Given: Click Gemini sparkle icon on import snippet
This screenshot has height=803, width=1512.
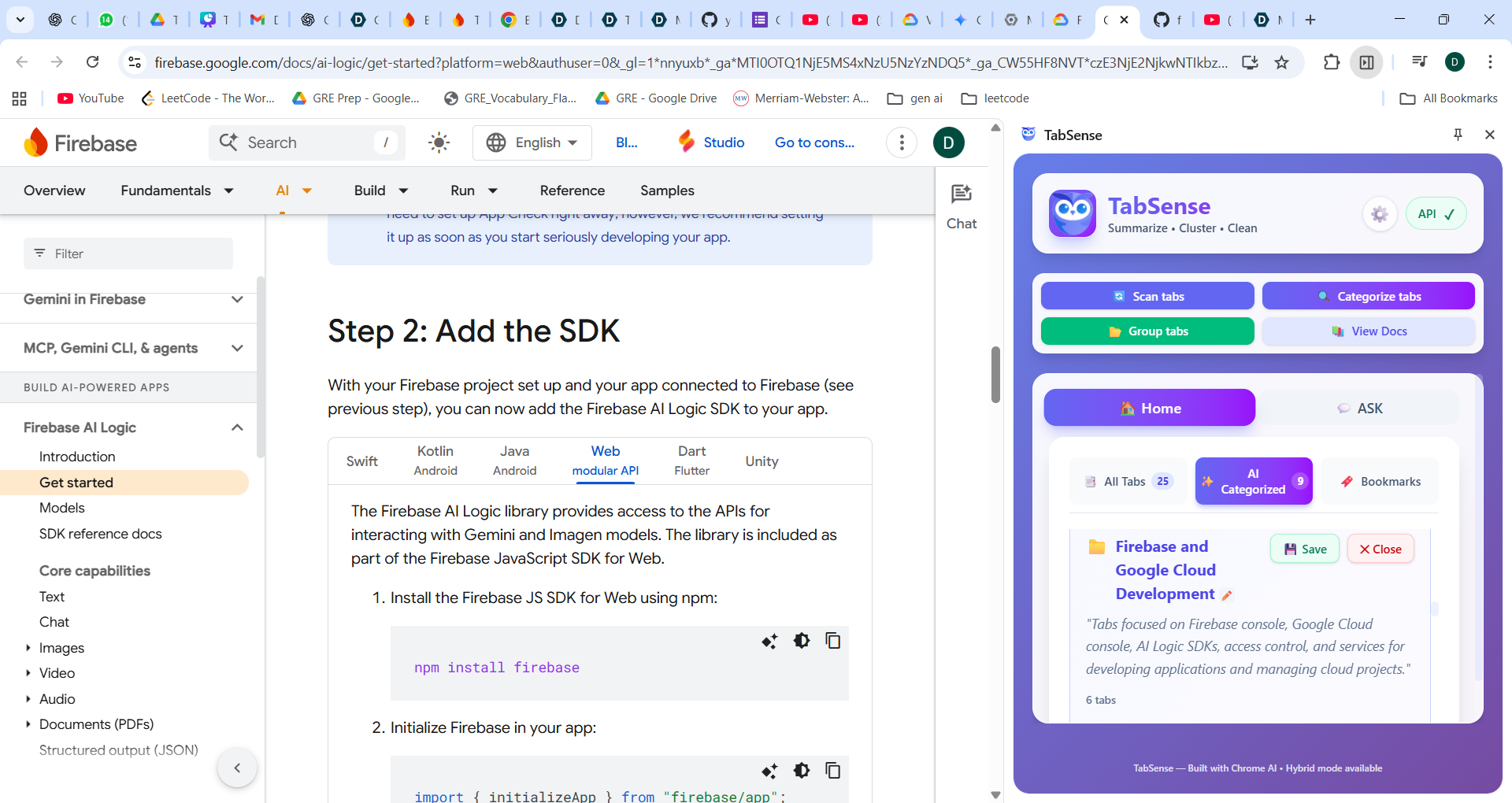Looking at the screenshot, I should pyautogui.click(x=769, y=771).
